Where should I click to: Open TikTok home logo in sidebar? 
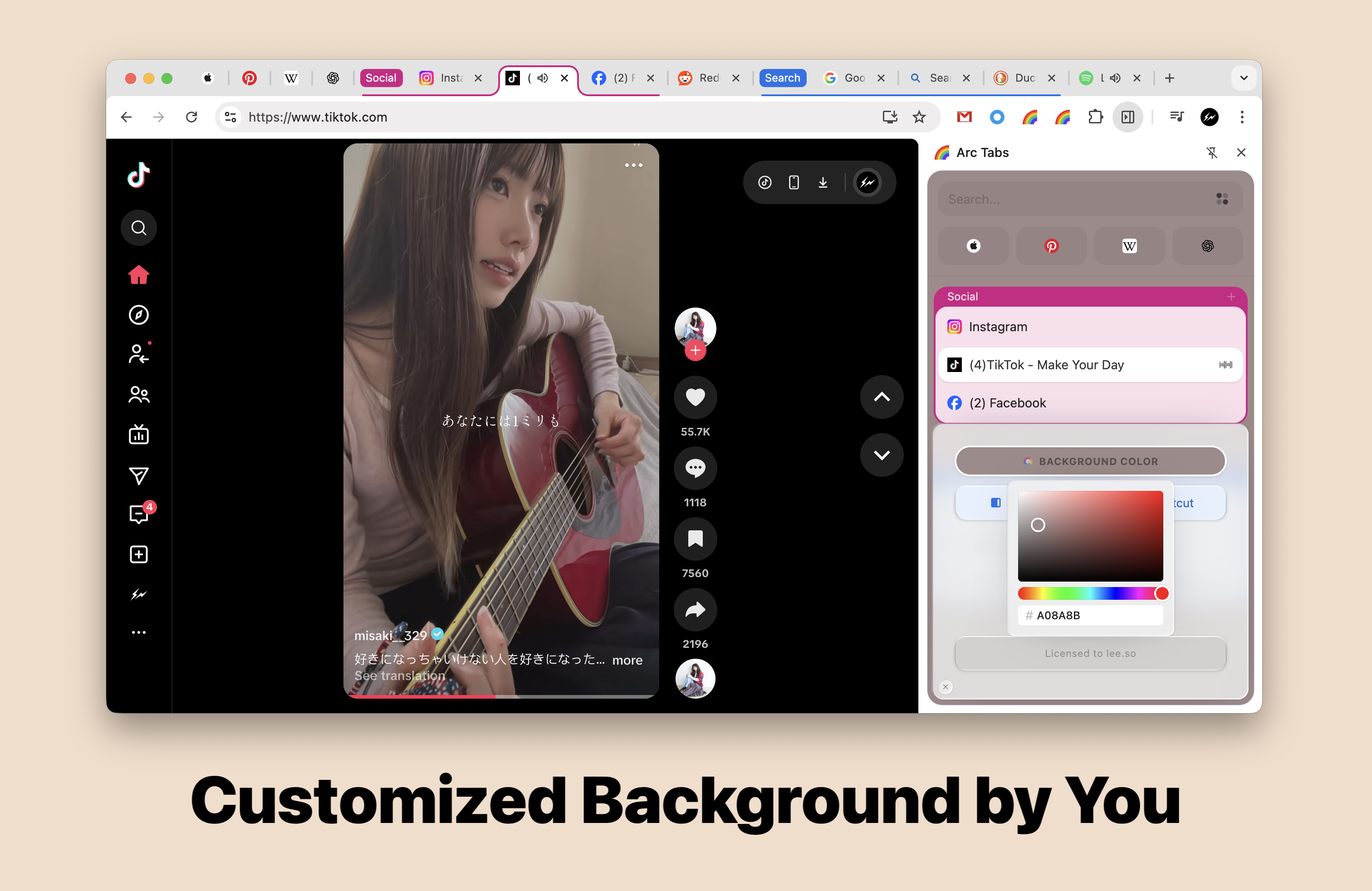pyautogui.click(x=138, y=175)
